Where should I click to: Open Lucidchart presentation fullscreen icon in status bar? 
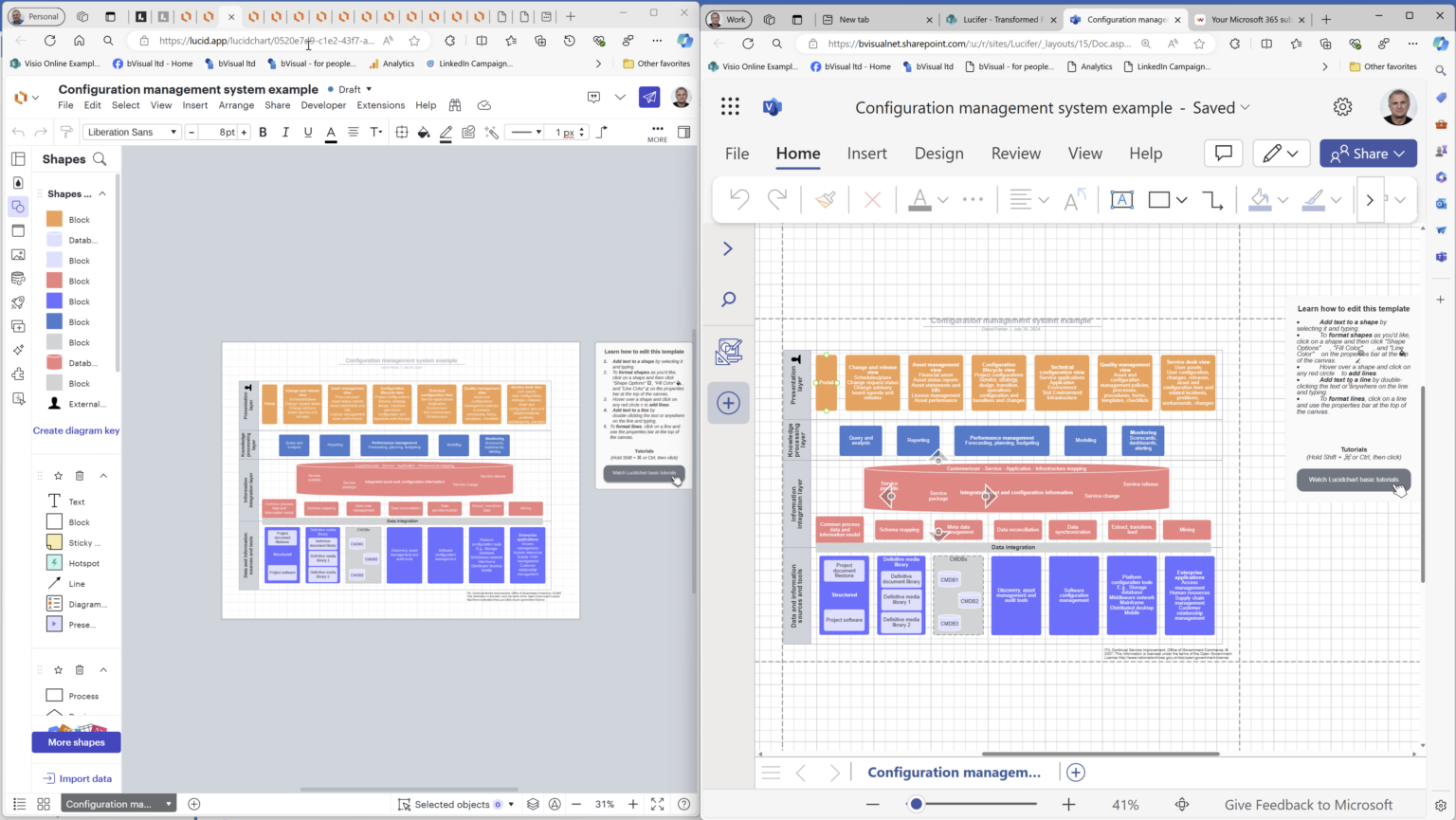(658, 804)
